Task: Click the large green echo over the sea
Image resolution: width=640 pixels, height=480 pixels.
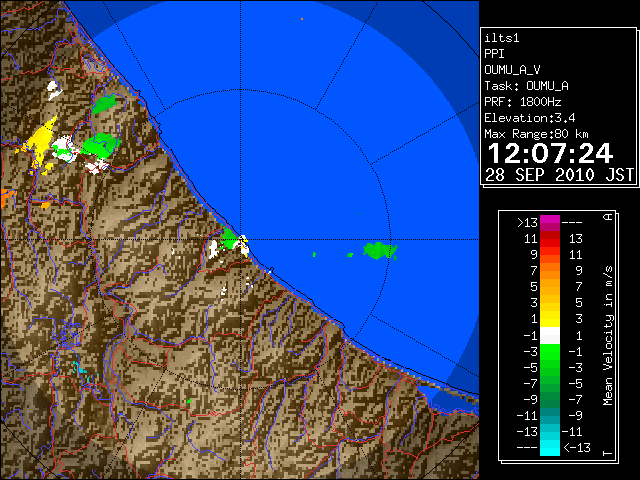Action: point(379,251)
